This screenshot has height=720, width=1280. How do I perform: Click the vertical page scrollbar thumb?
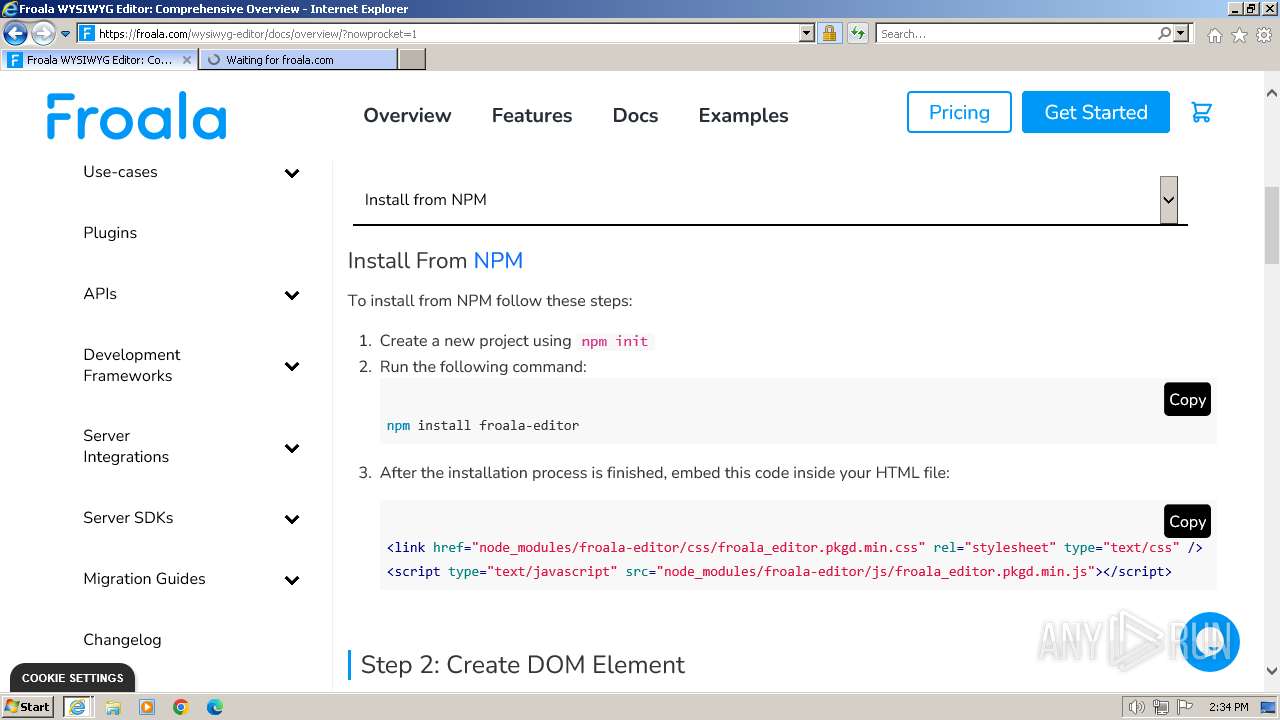(x=1272, y=224)
